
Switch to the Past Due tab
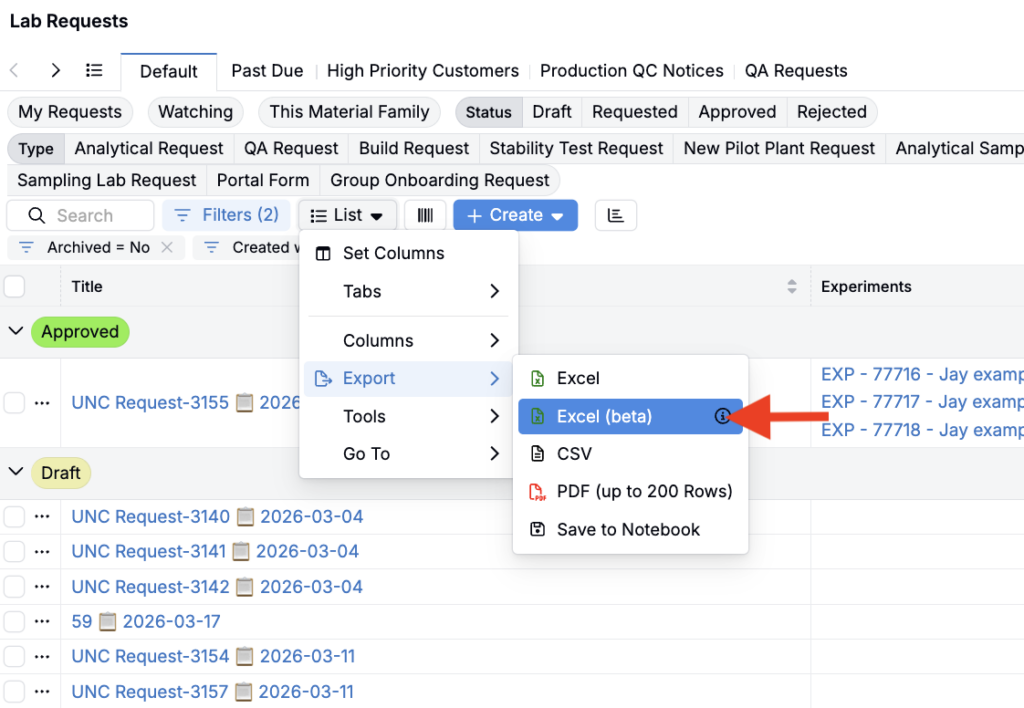[x=267, y=71]
